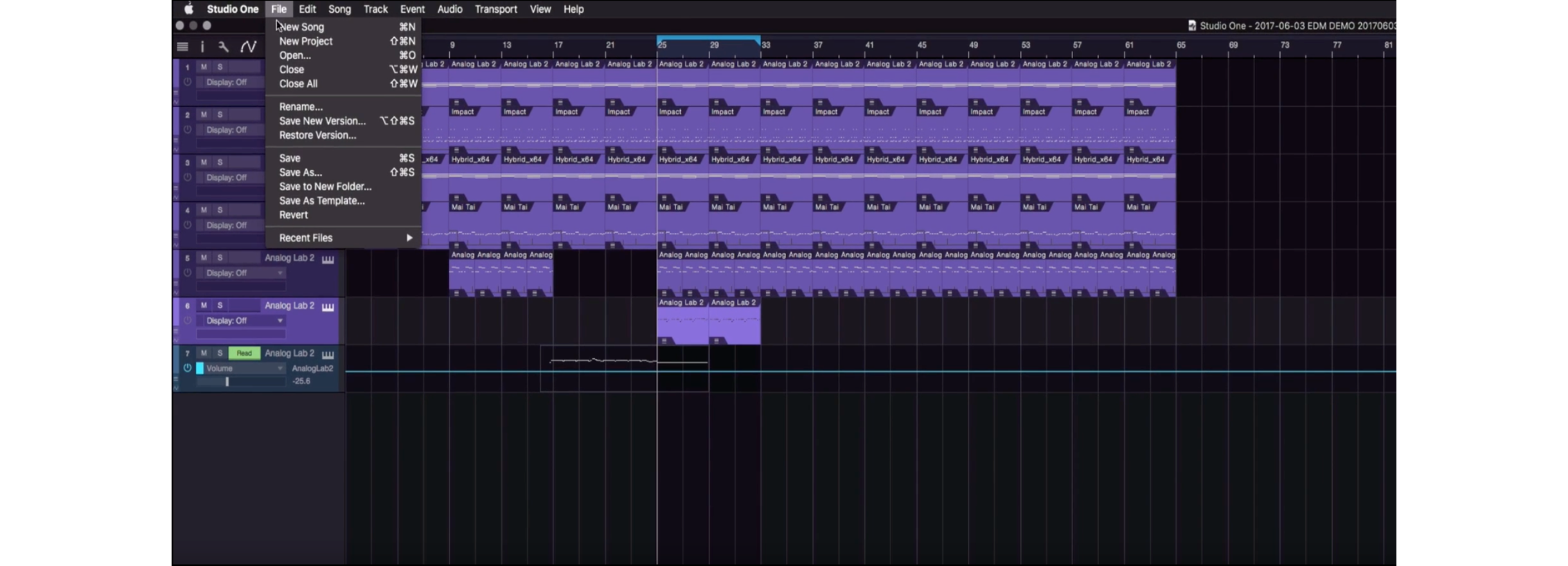Viewport: 1568px width, 566px height.
Task: Select the track 6 Analog Lab 2 clip at bar 25
Action: [x=682, y=321]
